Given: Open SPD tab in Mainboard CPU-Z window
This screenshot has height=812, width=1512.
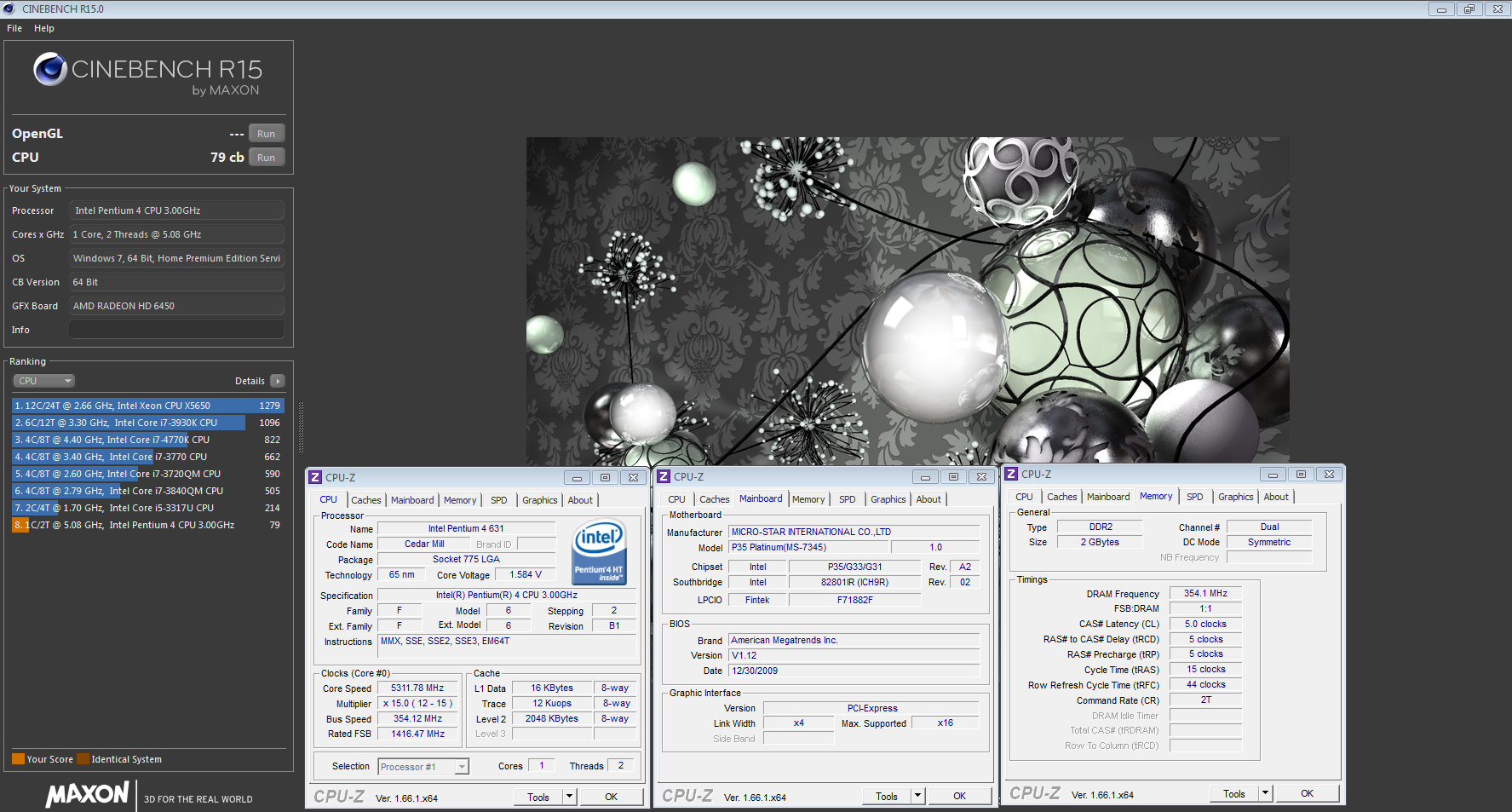Looking at the screenshot, I should pos(848,499).
